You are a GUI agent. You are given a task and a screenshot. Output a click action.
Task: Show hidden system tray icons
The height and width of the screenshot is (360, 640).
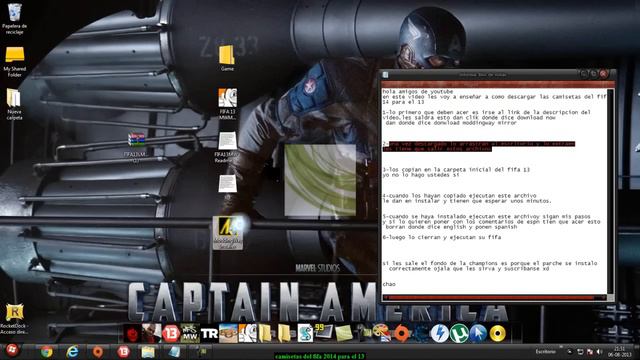pos(570,351)
